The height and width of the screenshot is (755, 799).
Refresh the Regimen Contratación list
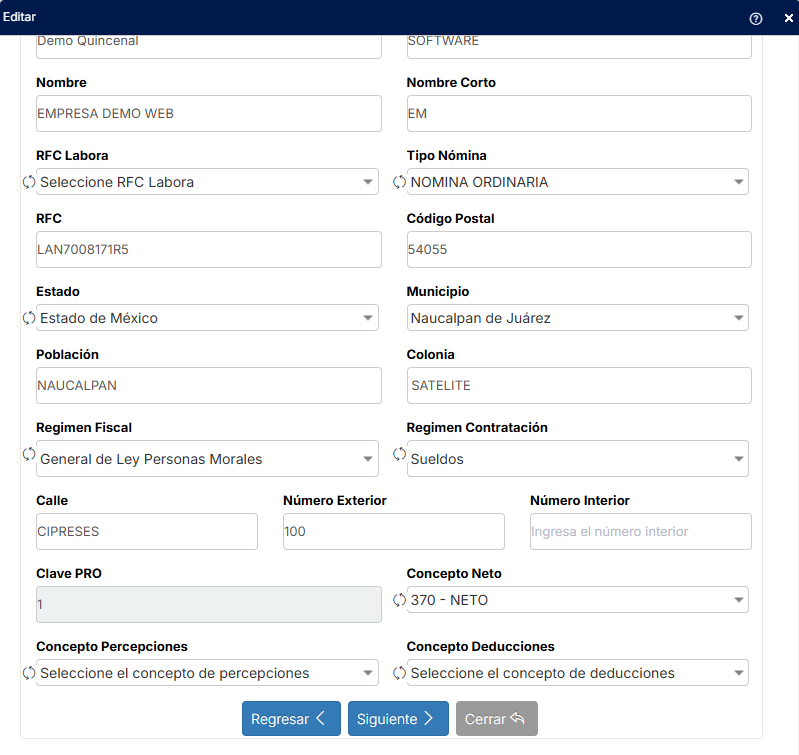400,454
